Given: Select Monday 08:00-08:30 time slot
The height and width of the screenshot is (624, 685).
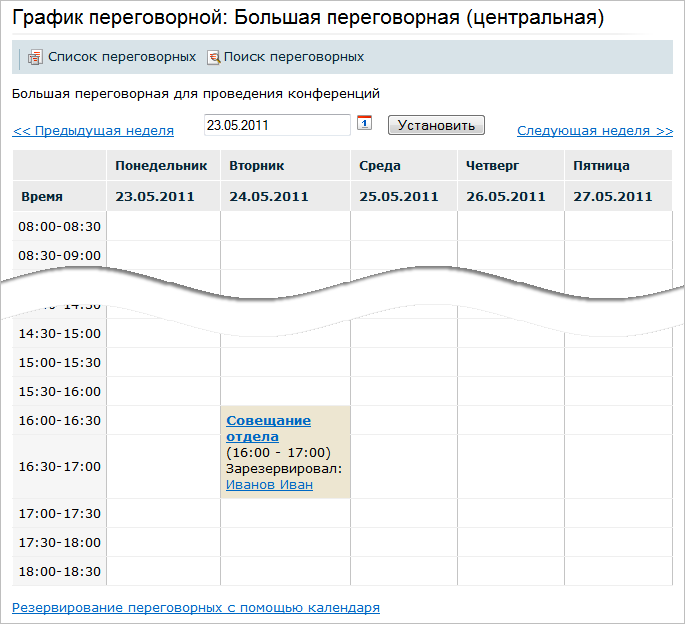Looking at the screenshot, I should pyautogui.click(x=163, y=226).
